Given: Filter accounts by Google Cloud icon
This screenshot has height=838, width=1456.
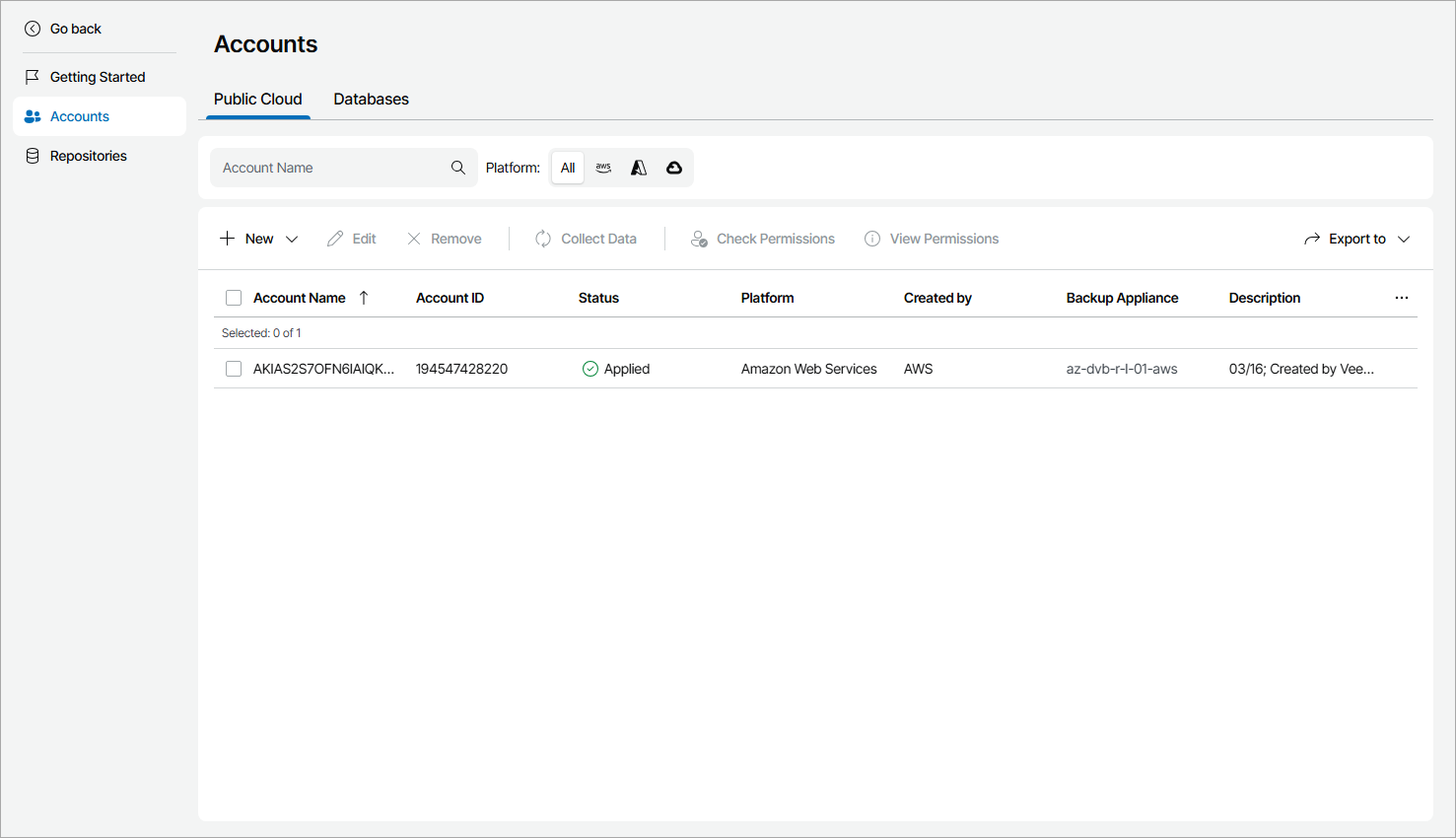Looking at the screenshot, I should [674, 168].
